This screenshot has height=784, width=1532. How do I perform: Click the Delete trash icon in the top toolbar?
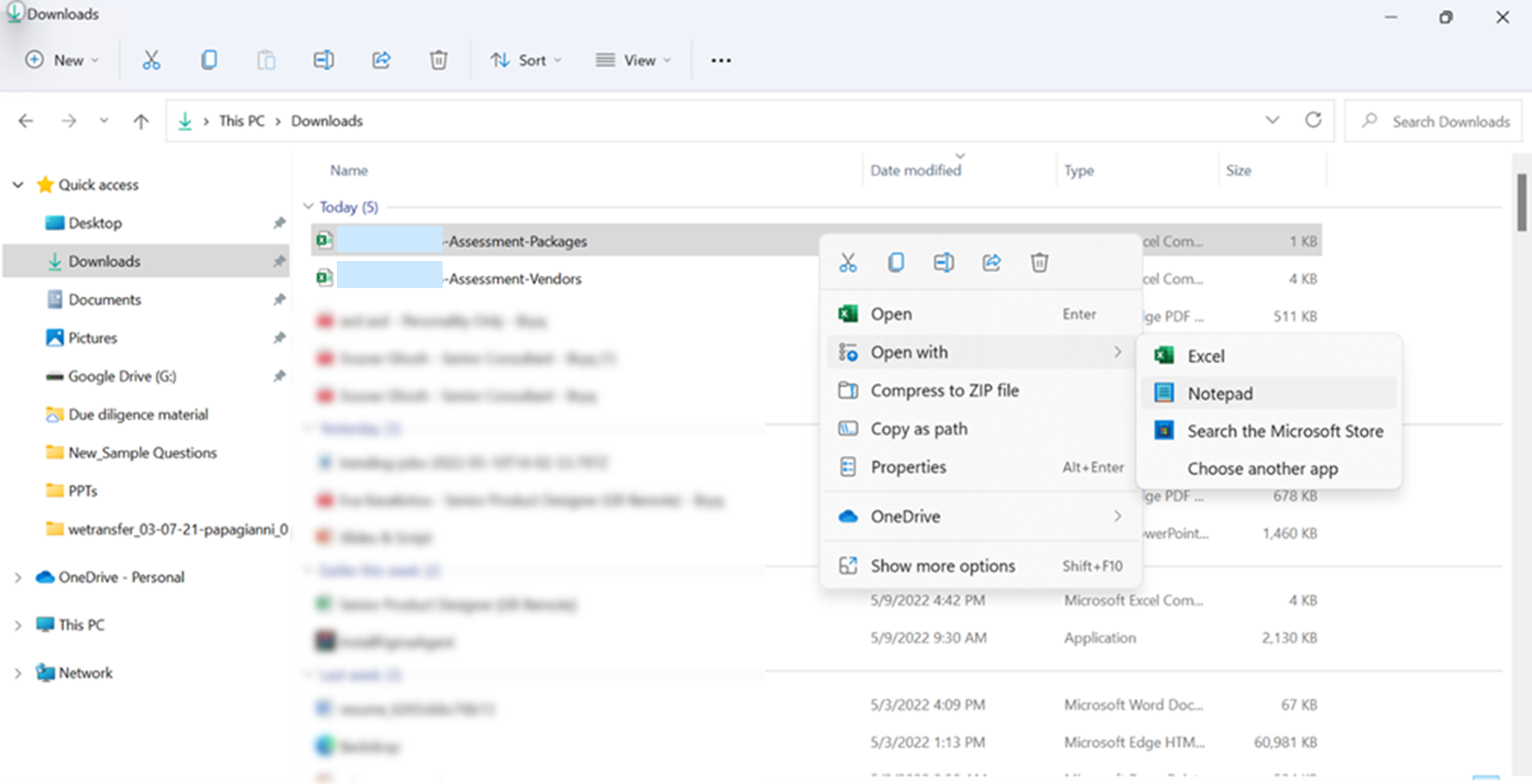439,60
